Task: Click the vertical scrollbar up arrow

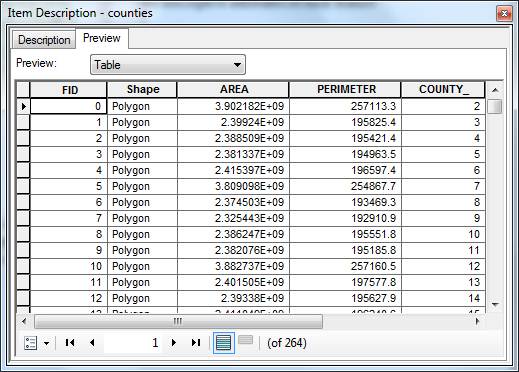Action: tap(495, 90)
